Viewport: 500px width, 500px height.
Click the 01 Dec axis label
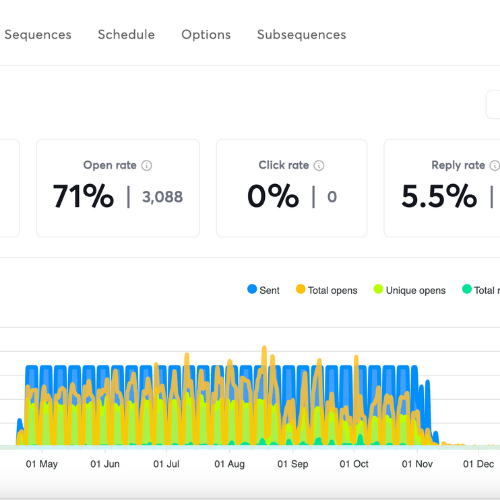(478, 464)
